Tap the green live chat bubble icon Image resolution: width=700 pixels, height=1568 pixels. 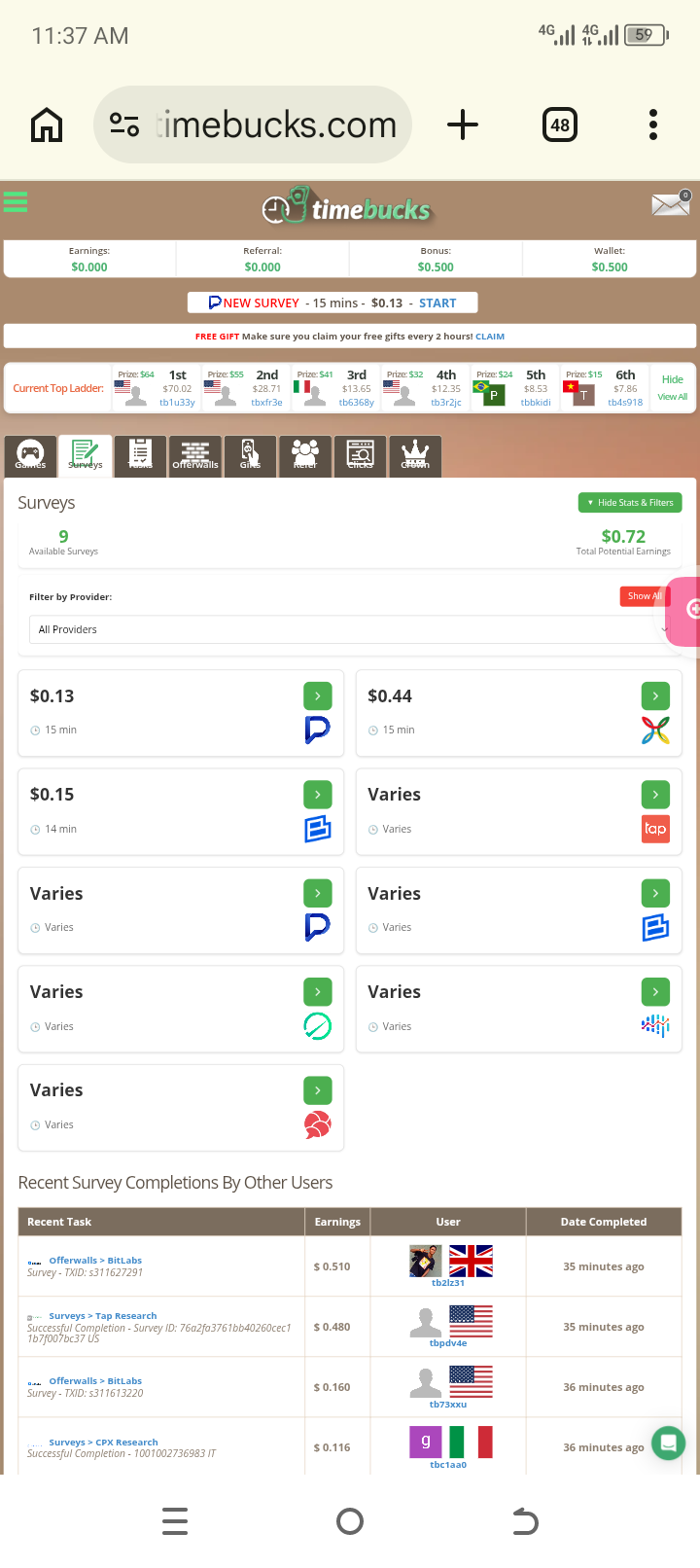click(x=668, y=1443)
